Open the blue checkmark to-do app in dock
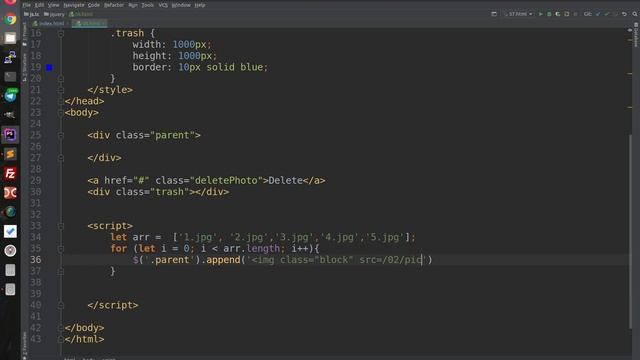Image resolution: width=640 pixels, height=360 pixels. pyautogui.click(x=10, y=231)
